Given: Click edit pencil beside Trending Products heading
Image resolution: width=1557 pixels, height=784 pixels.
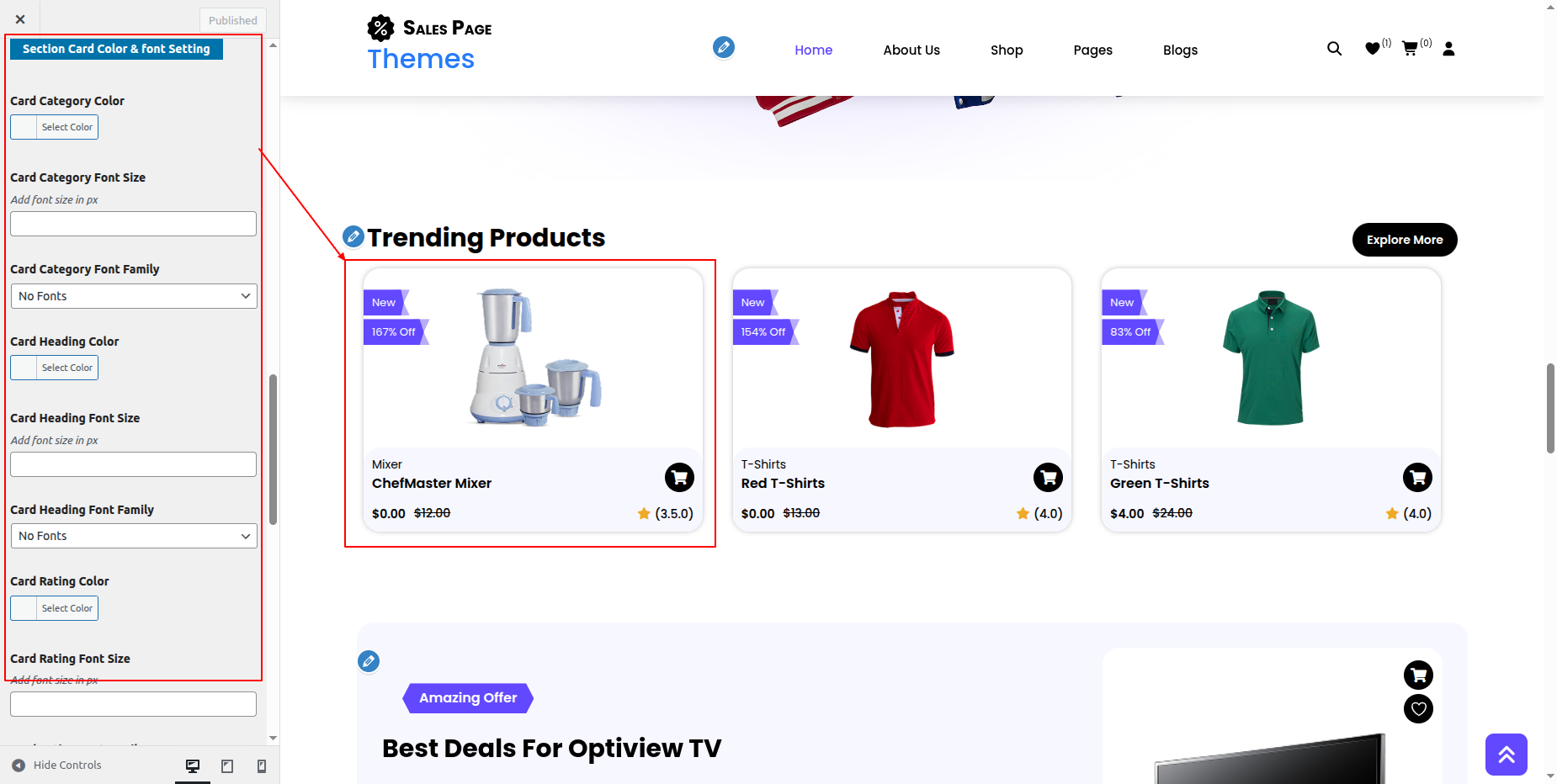Looking at the screenshot, I should [x=353, y=236].
